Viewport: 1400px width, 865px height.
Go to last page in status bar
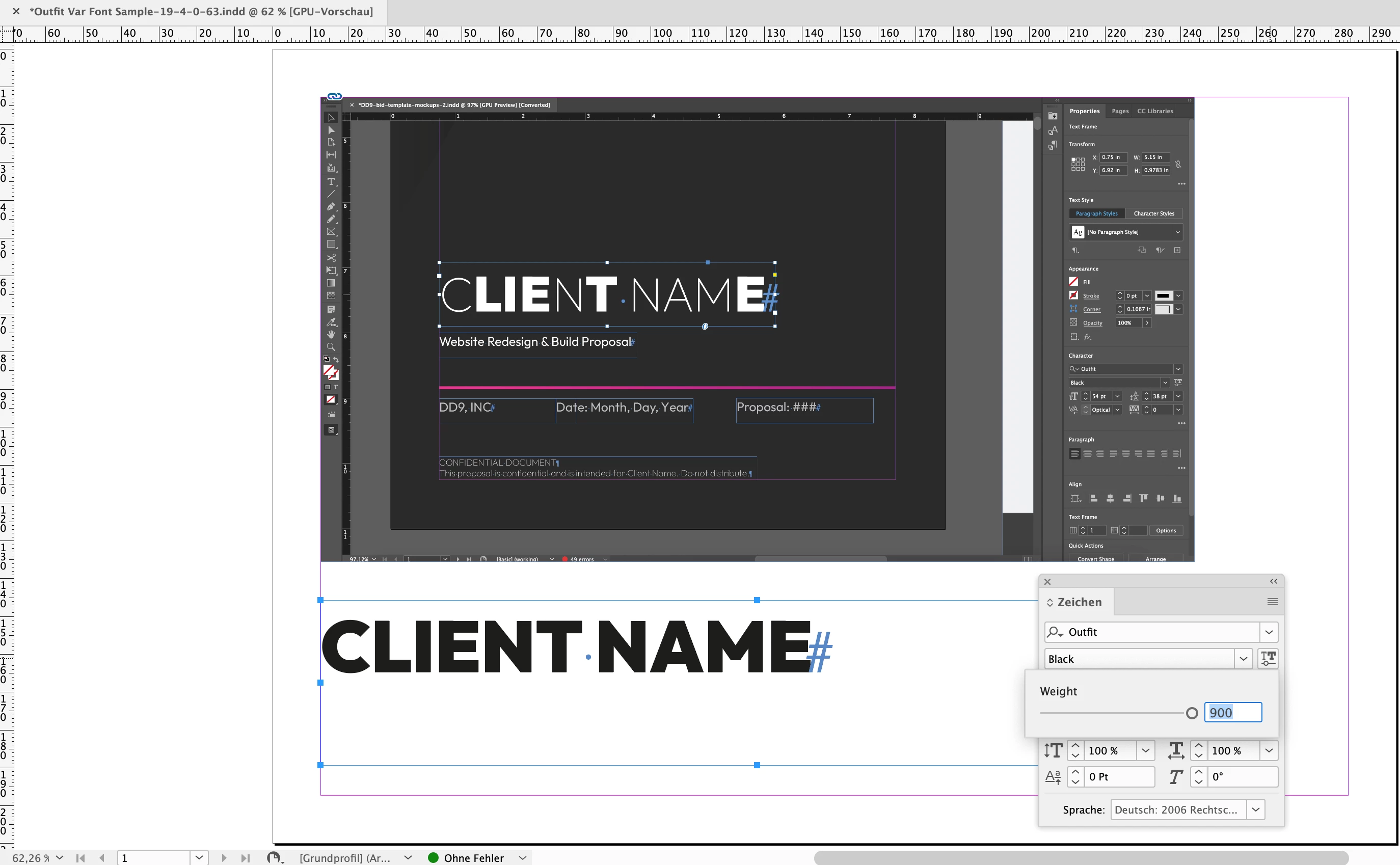coord(246,857)
